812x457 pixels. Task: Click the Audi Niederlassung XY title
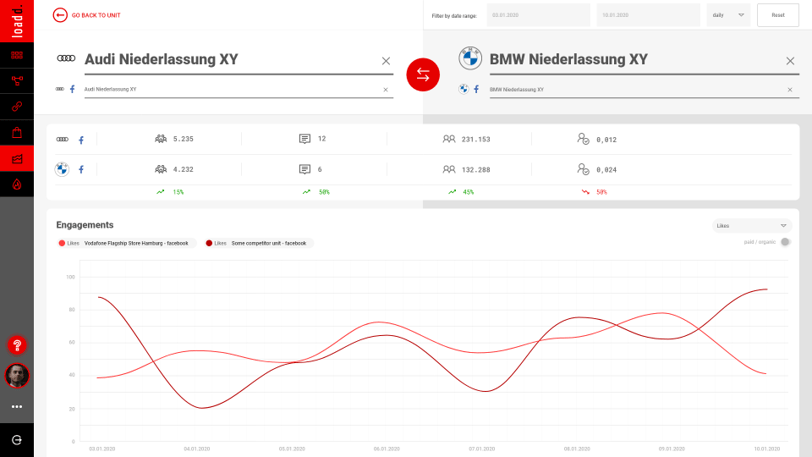point(161,59)
